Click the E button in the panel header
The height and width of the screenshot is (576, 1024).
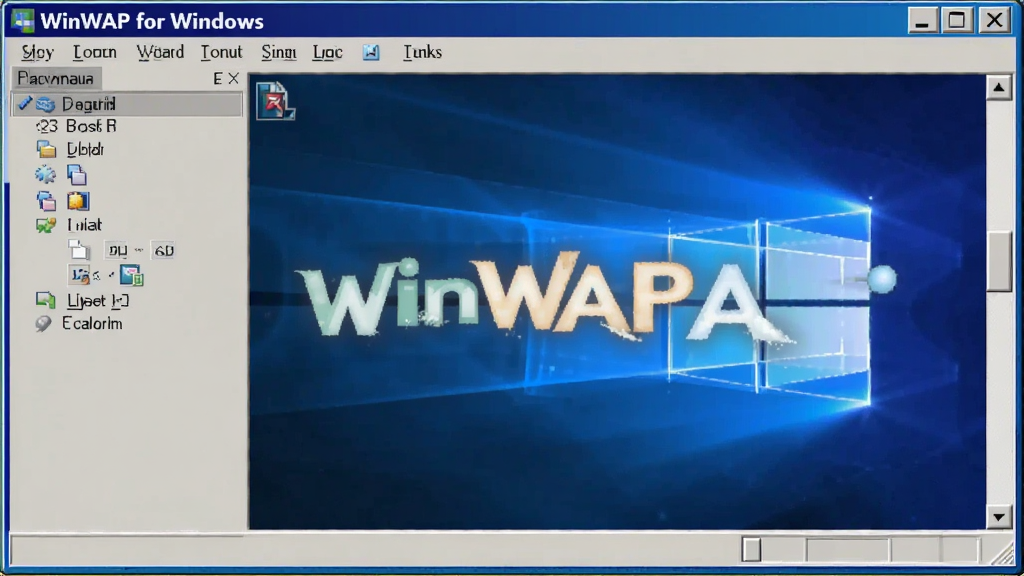pos(217,78)
